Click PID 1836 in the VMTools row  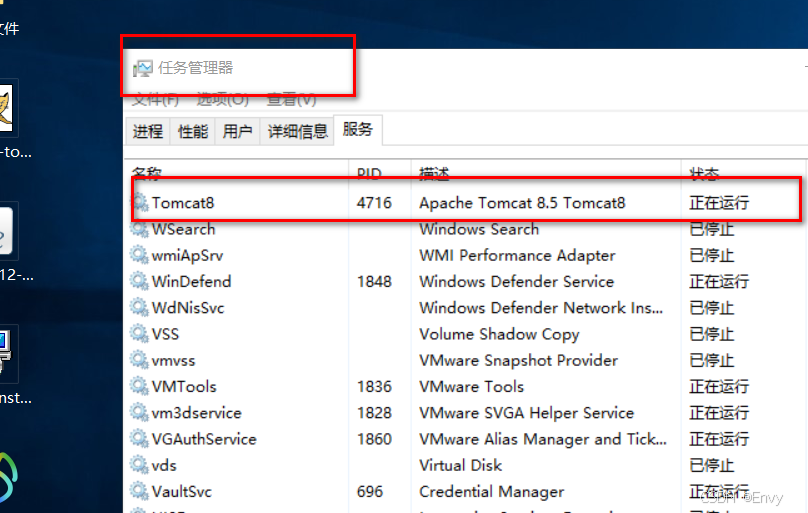[374, 387]
